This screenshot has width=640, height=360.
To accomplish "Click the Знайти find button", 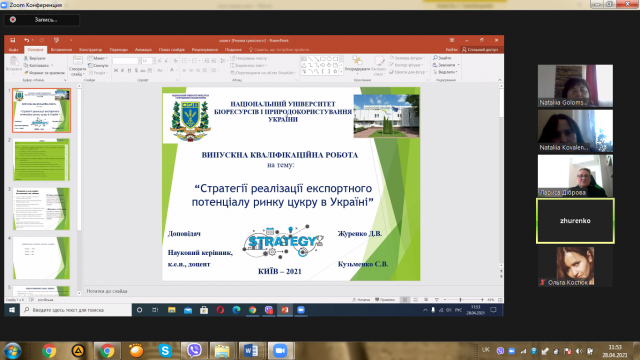I will [x=442, y=58].
